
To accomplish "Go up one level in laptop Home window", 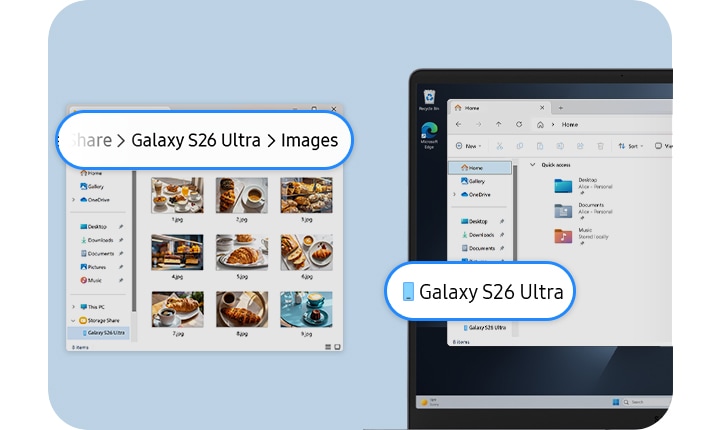I will pyautogui.click(x=499, y=124).
